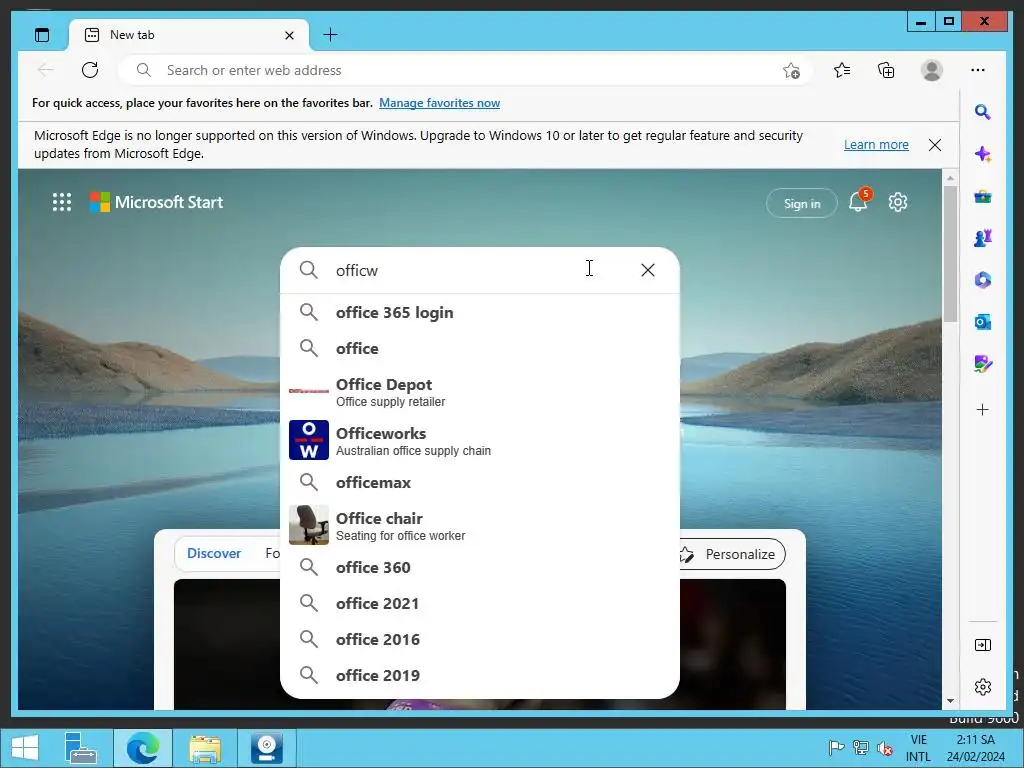Select office 2021 suggestion
Viewport: 1024px width, 768px height.
480,603
